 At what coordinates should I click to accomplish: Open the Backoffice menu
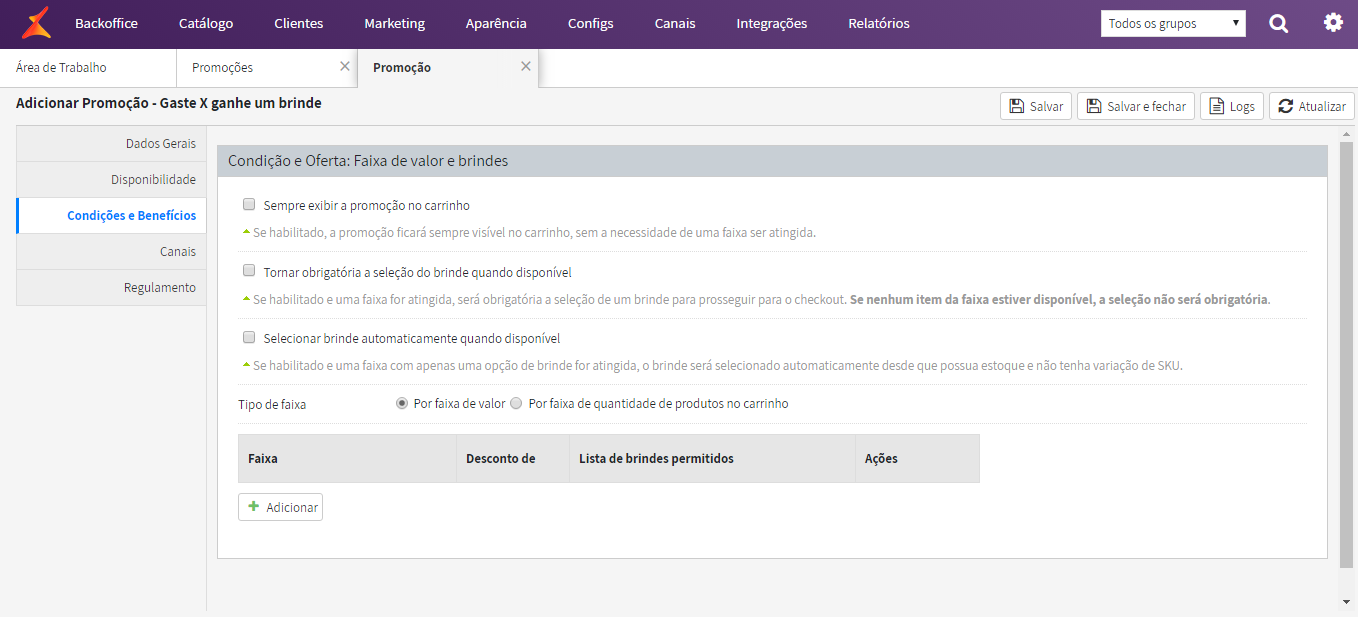coord(106,23)
